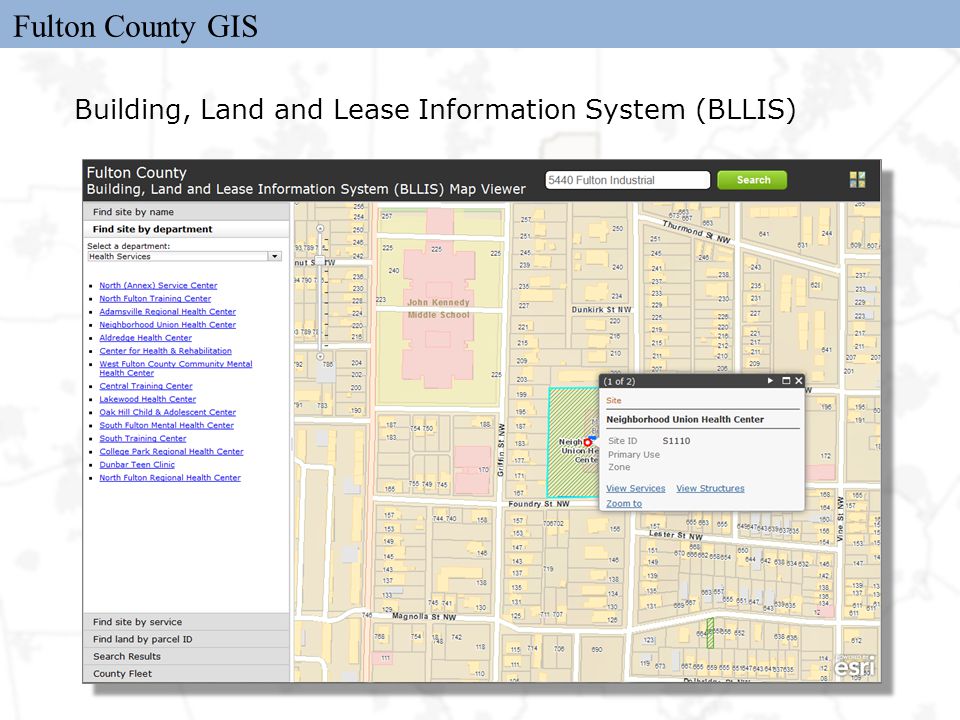Screen dimensions: 960x720
Task: Click the Dunkirk St NW street label
Action: [601, 310]
